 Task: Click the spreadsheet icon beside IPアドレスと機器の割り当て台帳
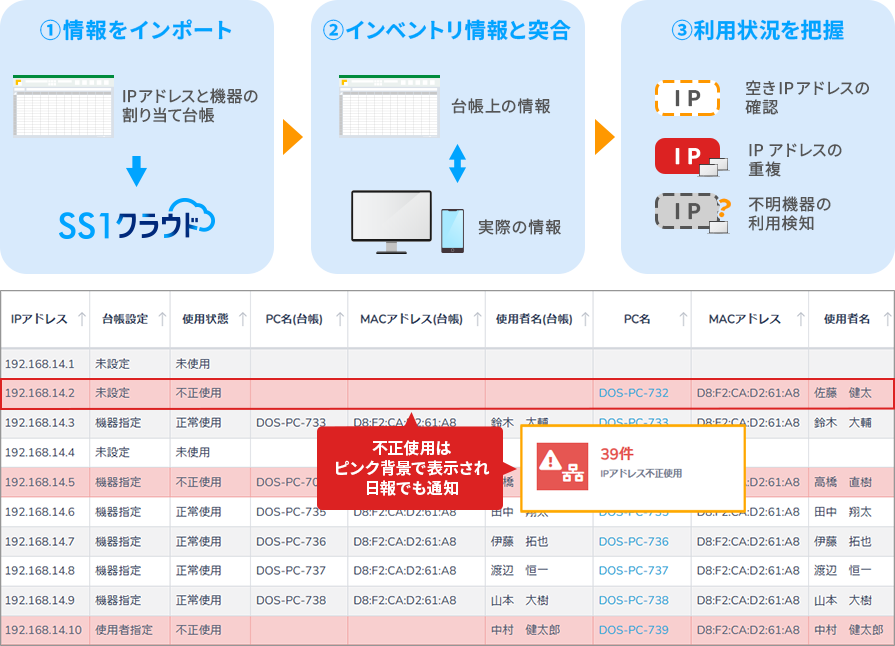(x=63, y=106)
